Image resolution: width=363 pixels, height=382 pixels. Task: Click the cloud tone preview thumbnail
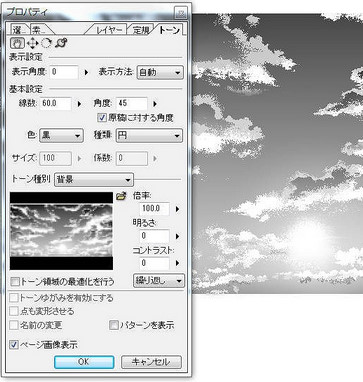coord(61,231)
